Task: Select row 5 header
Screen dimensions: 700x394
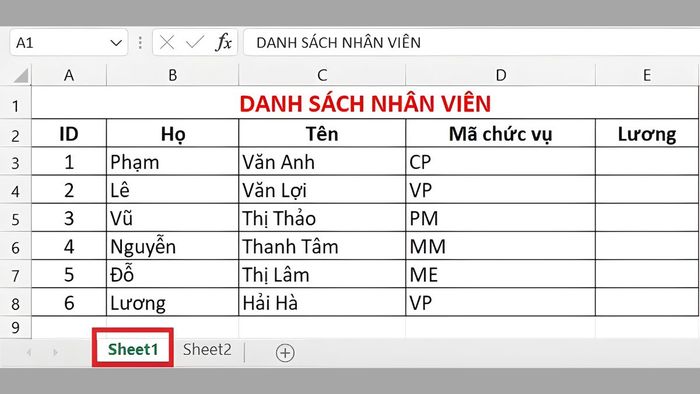Action: click(x=16, y=218)
